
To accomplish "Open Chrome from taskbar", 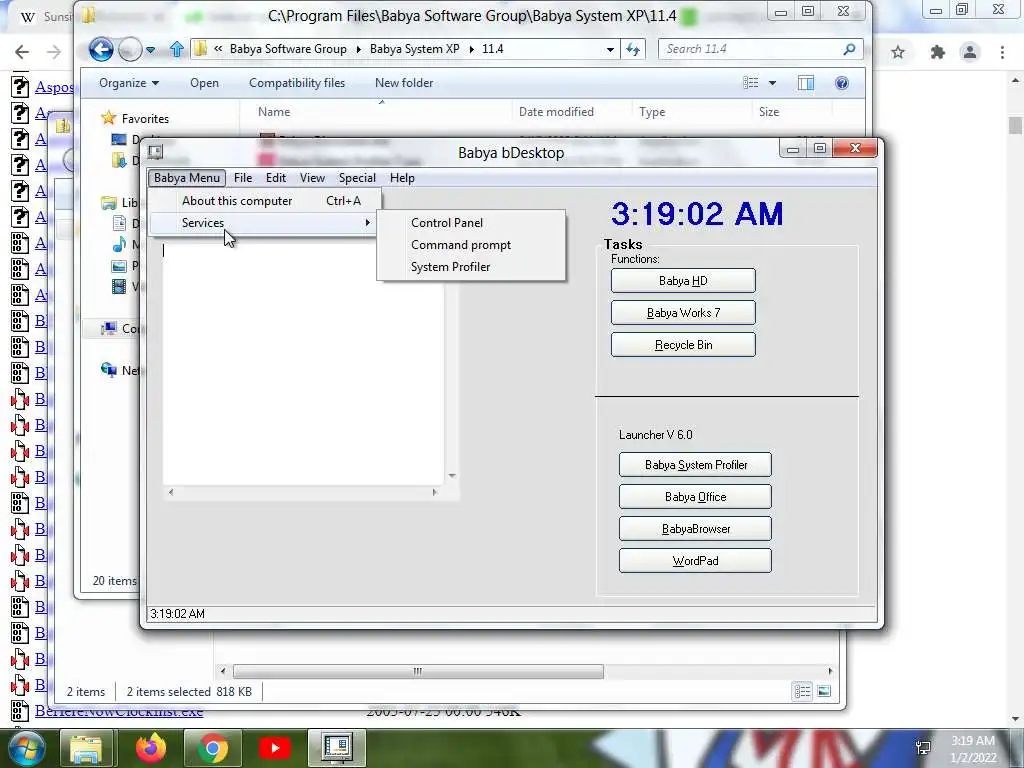I will (x=212, y=748).
